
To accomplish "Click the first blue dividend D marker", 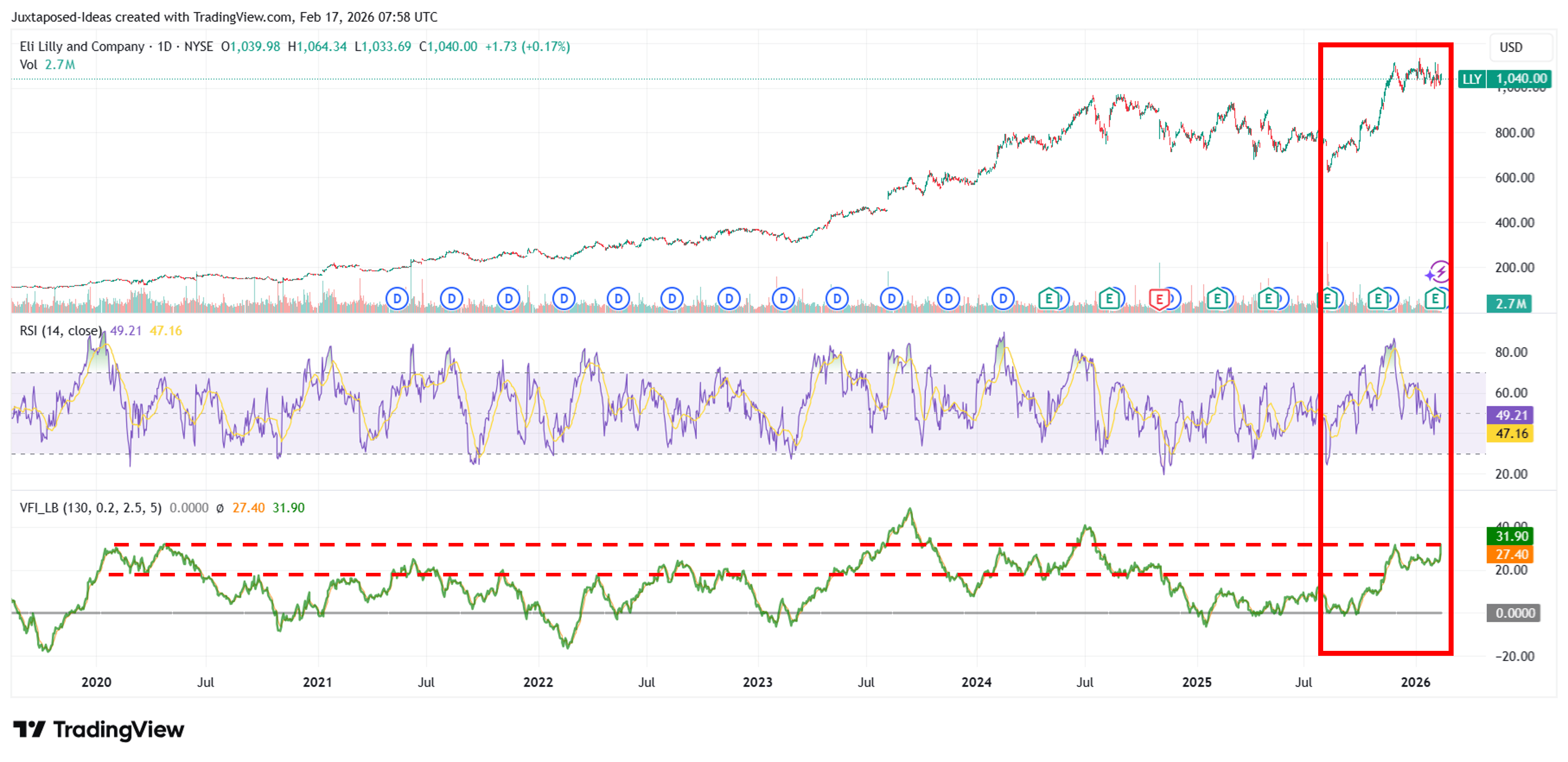I will (397, 299).
